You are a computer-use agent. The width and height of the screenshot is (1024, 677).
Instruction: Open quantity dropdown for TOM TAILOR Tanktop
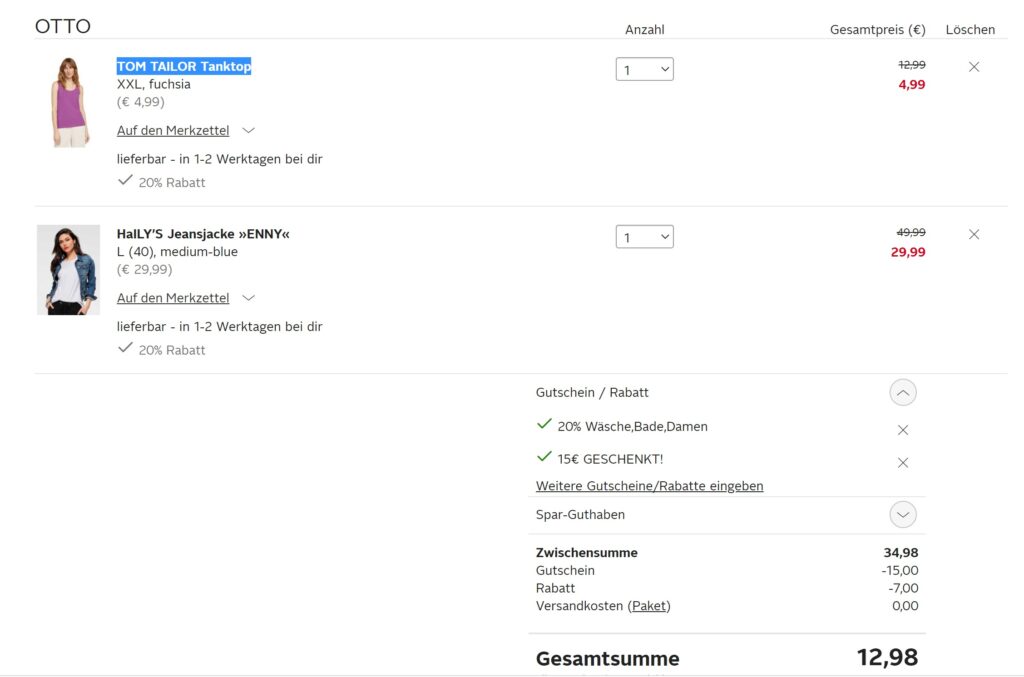point(645,69)
